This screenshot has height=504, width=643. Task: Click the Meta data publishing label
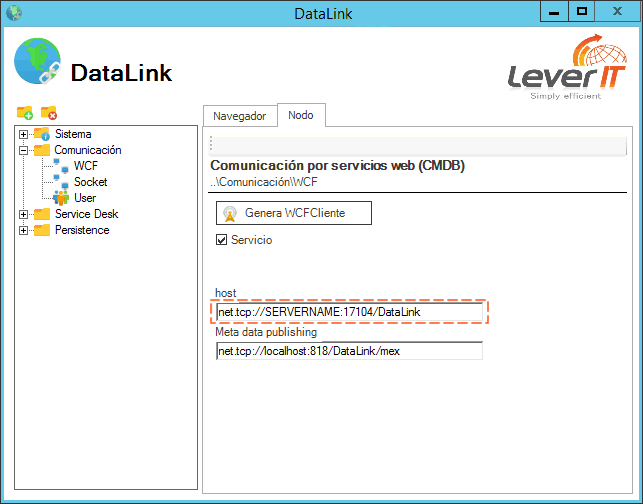click(266, 332)
